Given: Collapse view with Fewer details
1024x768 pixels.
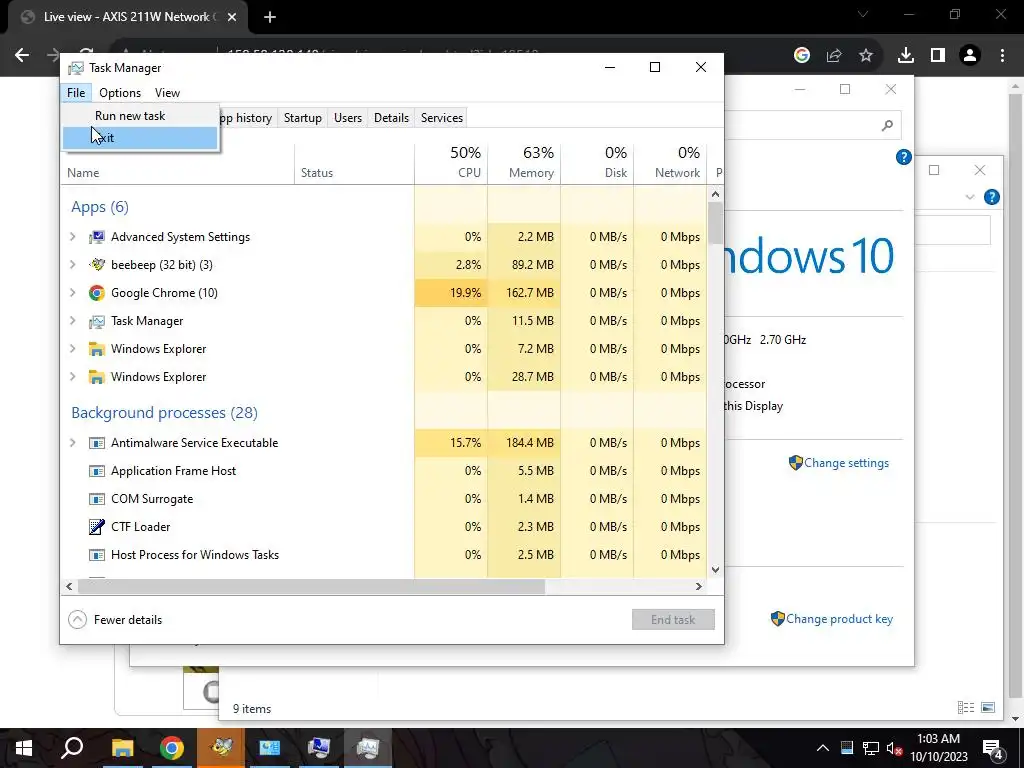Looking at the screenshot, I should (x=115, y=620).
